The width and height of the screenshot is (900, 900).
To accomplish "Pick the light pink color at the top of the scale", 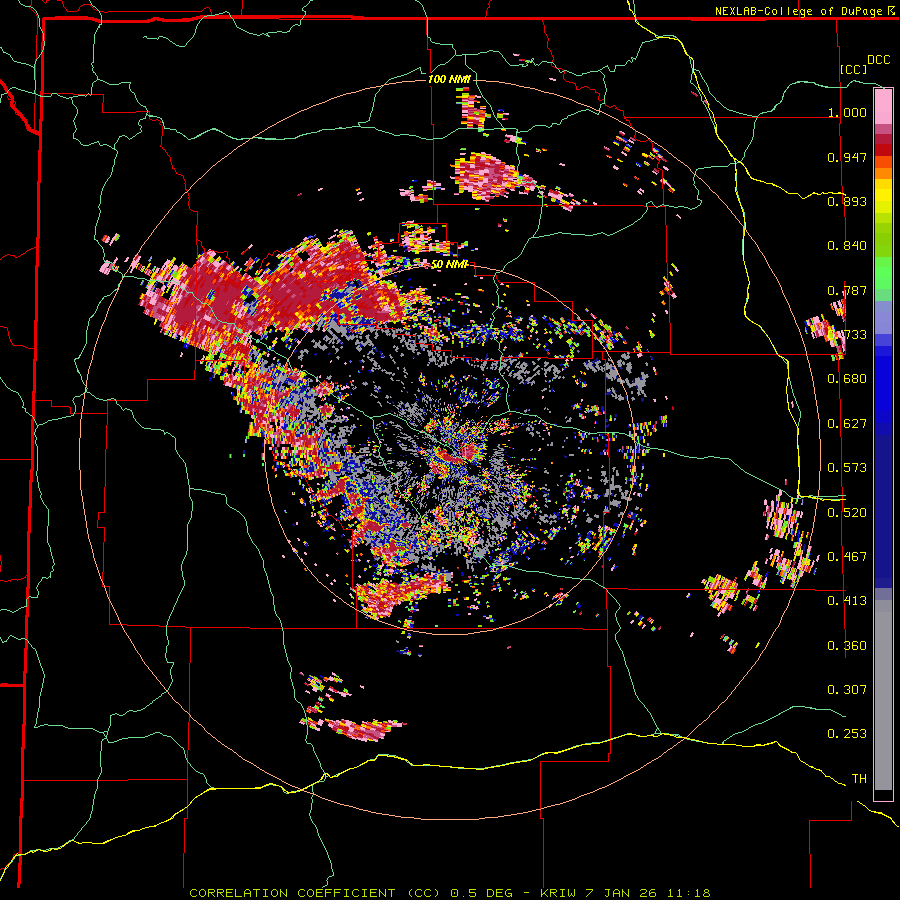I will tap(883, 107).
